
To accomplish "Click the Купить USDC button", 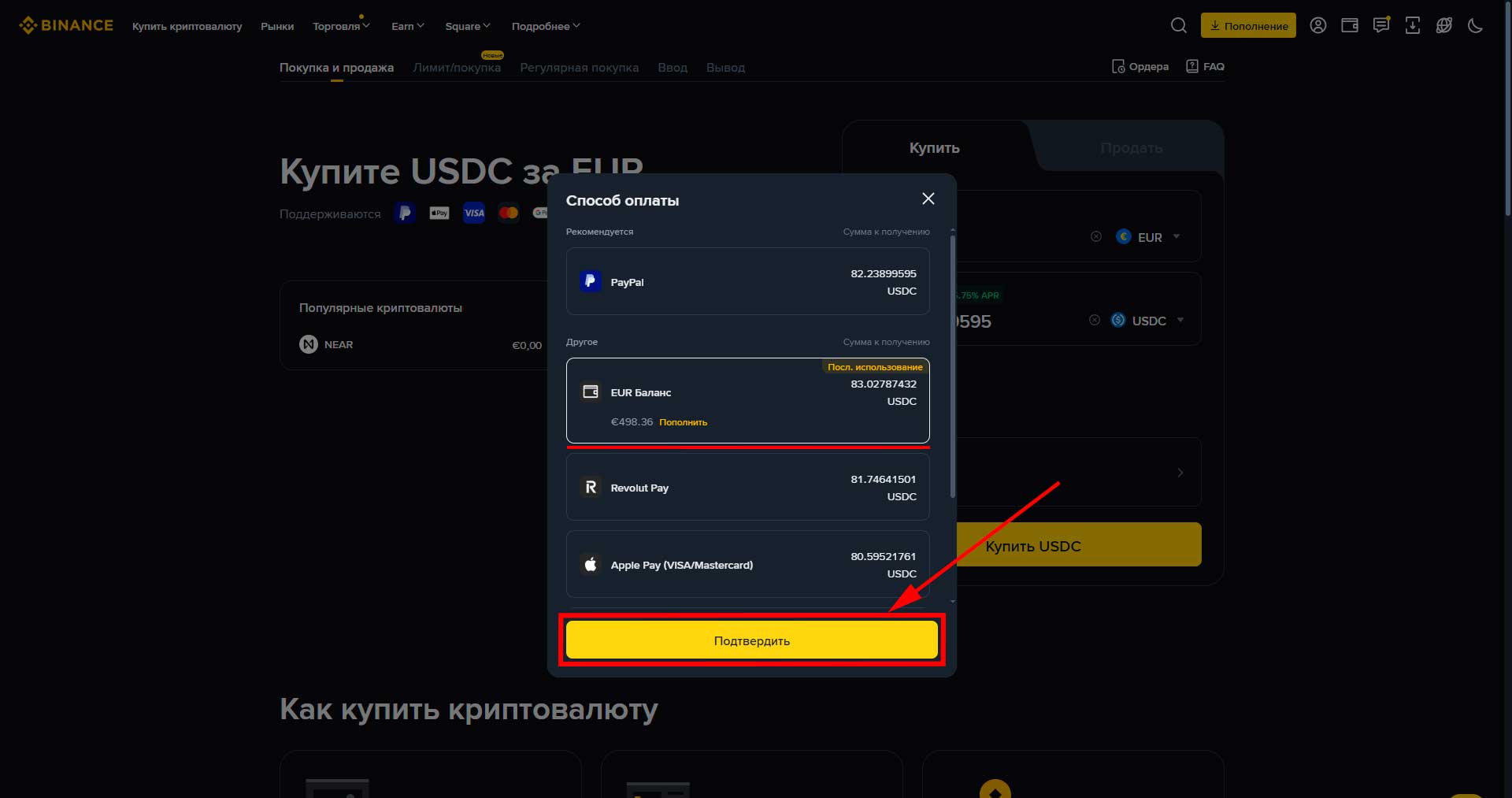I will [x=1079, y=544].
